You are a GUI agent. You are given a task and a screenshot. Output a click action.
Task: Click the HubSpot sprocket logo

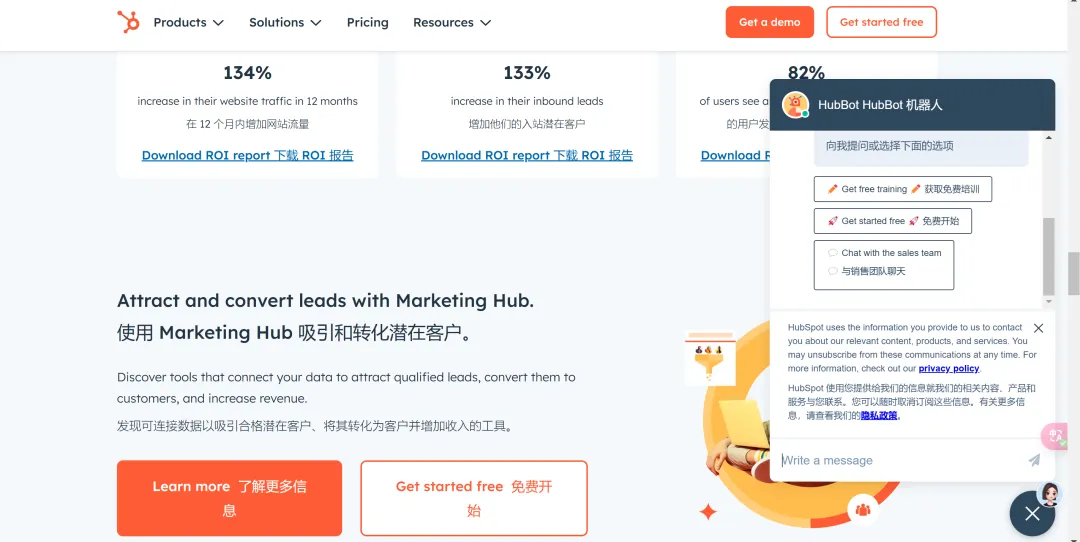128,22
